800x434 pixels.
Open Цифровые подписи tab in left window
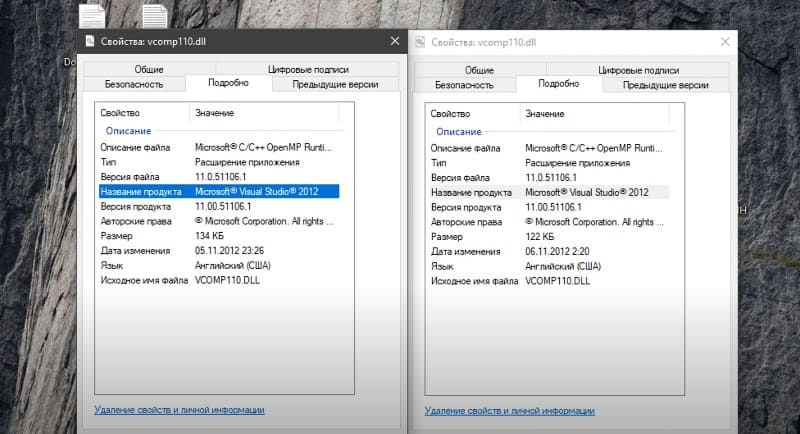308,69
